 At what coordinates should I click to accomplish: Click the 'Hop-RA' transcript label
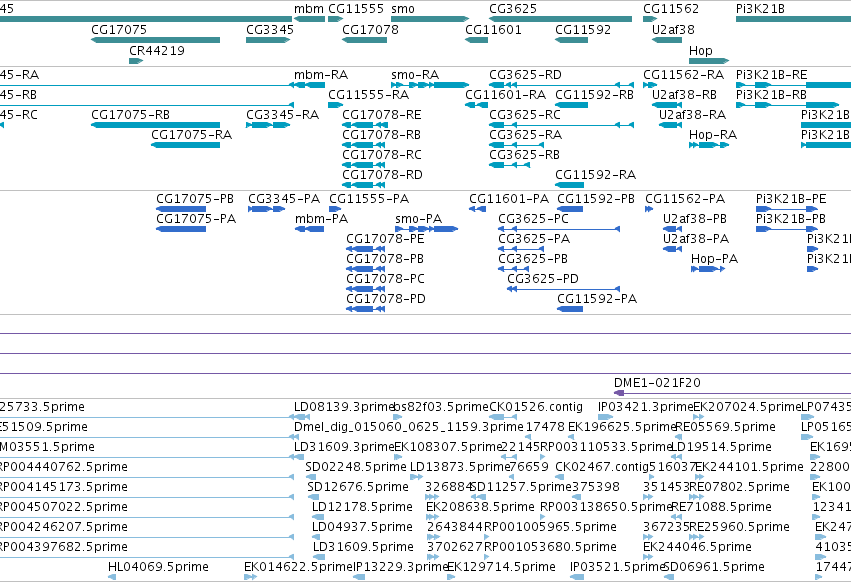click(713, 135)
